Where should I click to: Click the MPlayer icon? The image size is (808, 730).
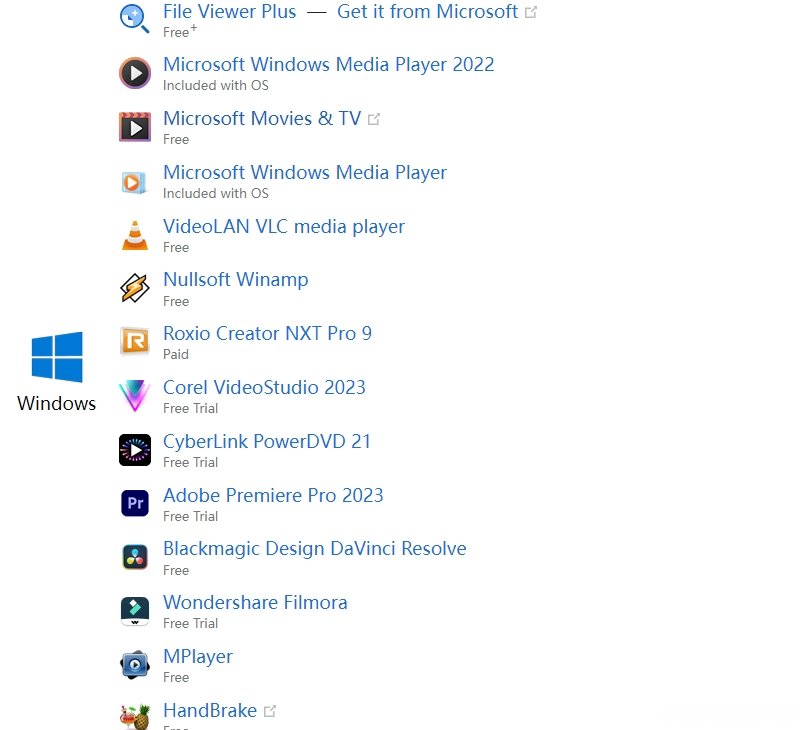tap(135, 665)
